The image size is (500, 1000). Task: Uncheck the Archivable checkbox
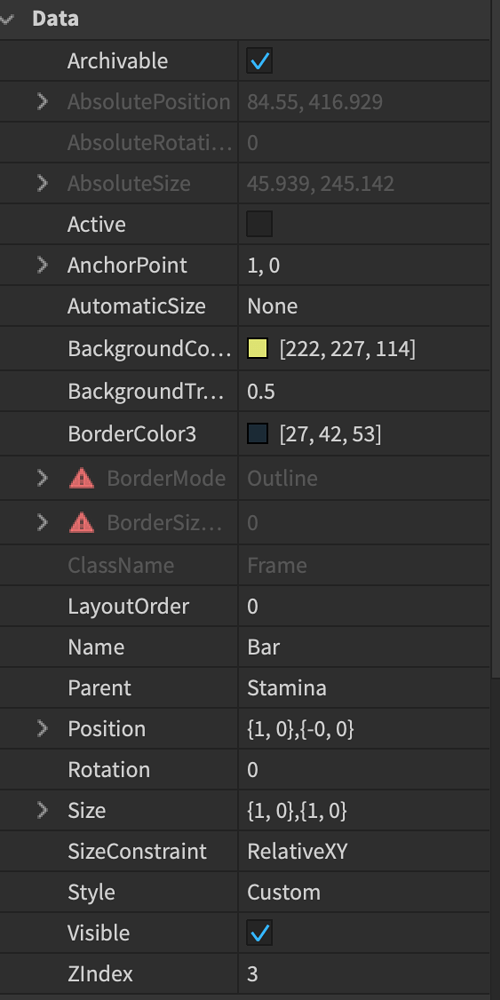point(260,61)
